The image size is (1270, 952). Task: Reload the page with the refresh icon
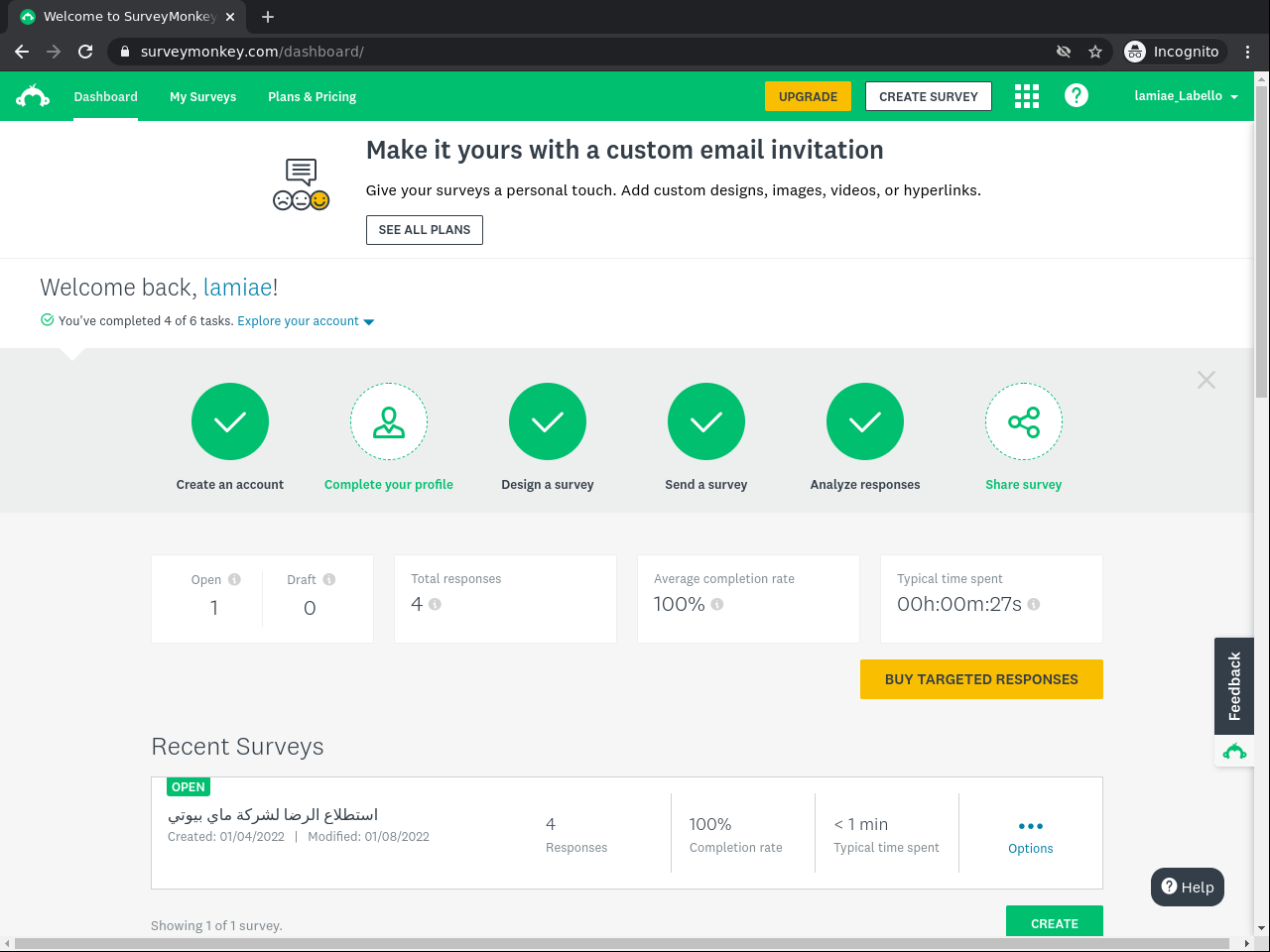click(85, 52)
